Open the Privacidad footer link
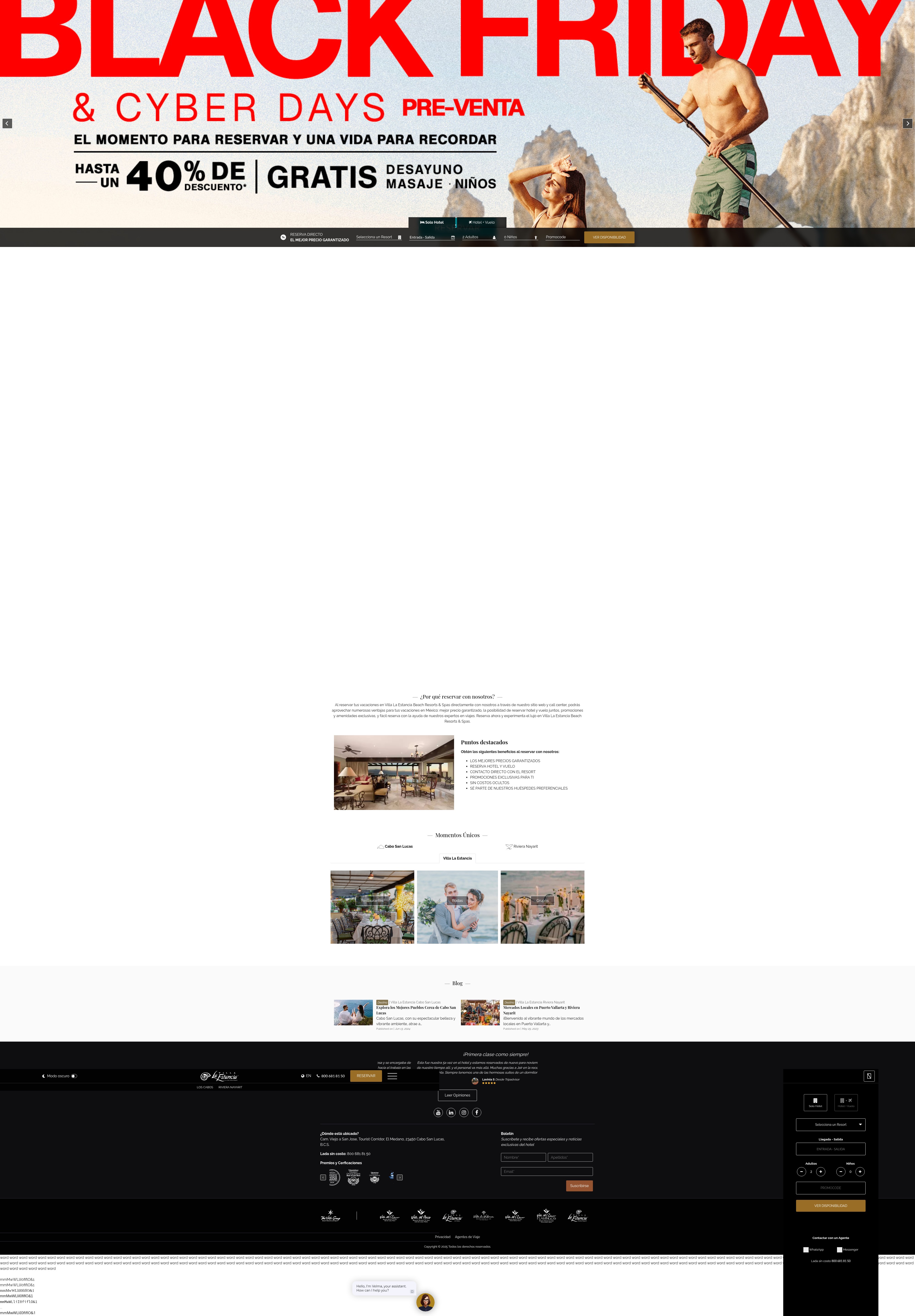 443,1237
